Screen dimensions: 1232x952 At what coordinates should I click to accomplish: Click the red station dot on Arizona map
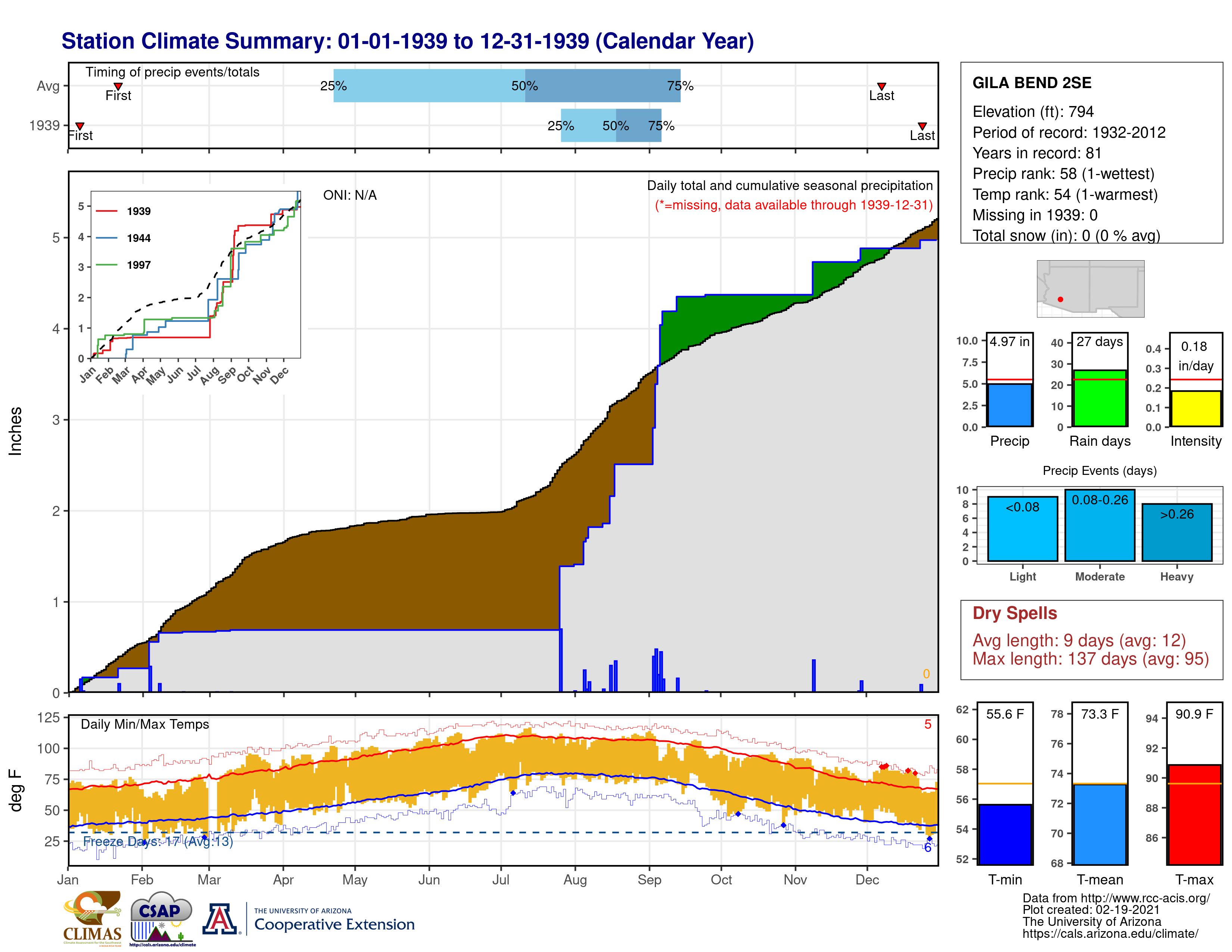pyautogui.click(x=1061, y=299)
